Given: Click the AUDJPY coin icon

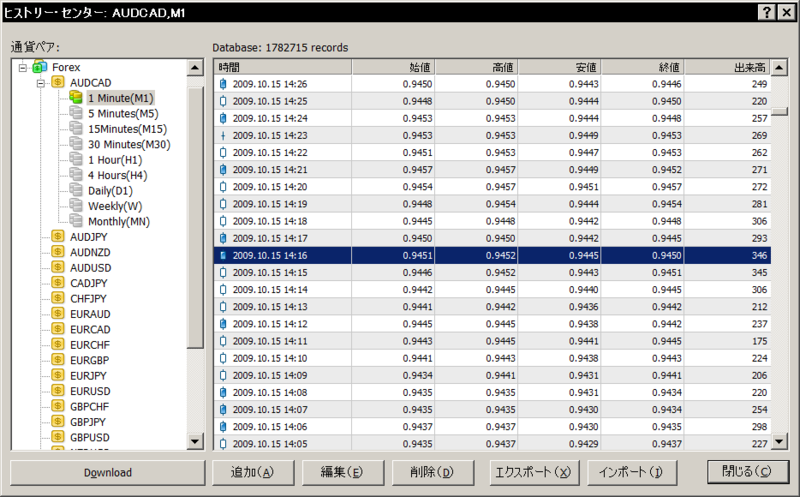Looking at the screenshot, I should point(58,236).
